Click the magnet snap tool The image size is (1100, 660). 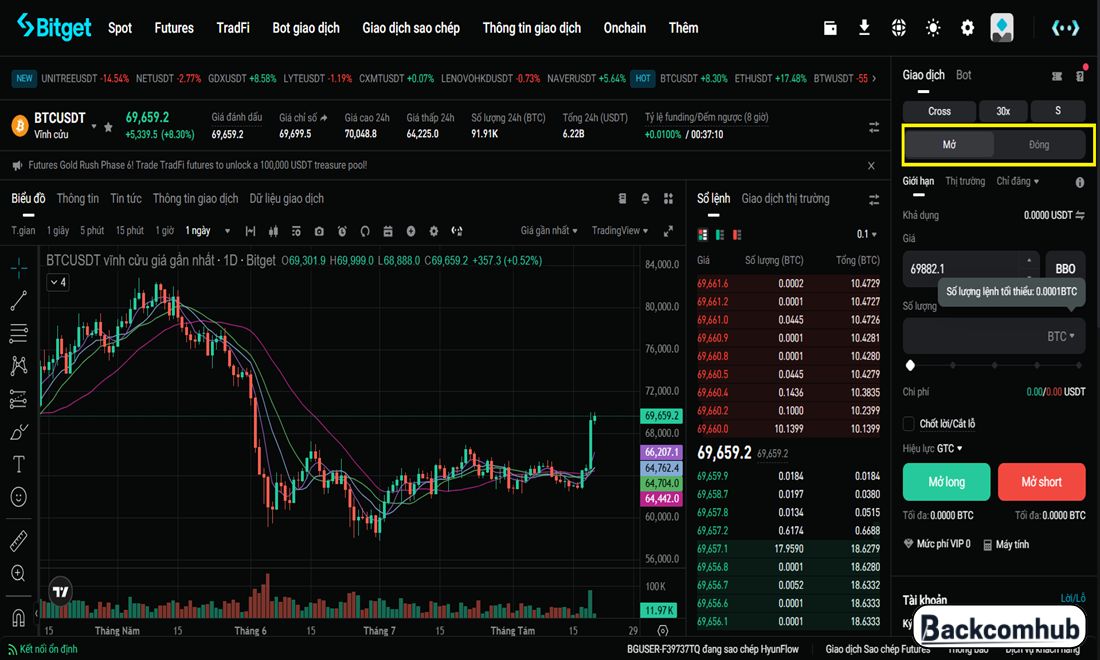pos(19,618)
